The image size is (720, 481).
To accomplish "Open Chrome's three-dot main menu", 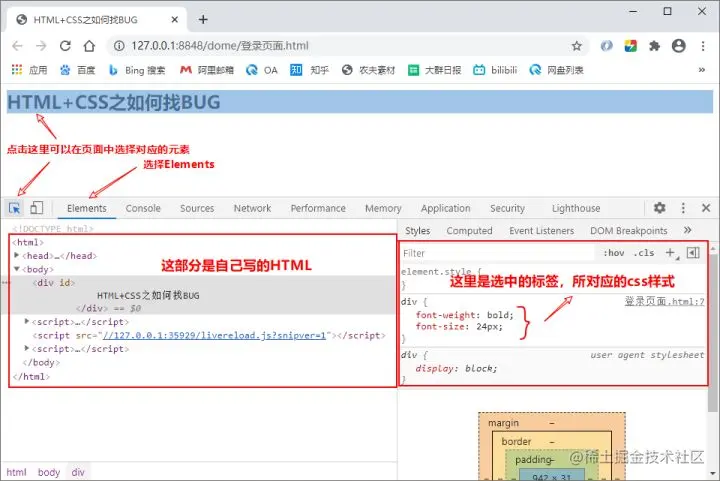I will (703, 46).
